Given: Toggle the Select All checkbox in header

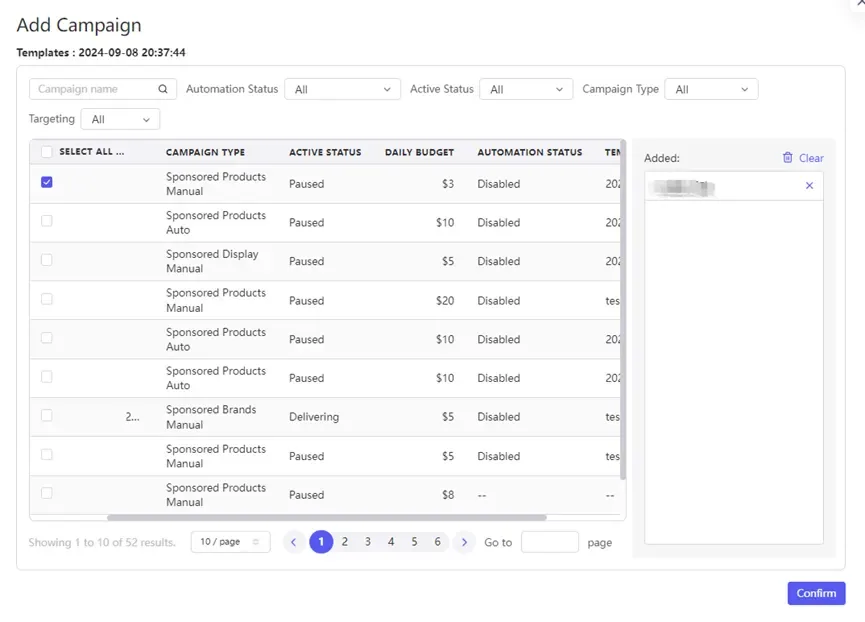Looking at the screenshot, I should (x=47, y=152).
